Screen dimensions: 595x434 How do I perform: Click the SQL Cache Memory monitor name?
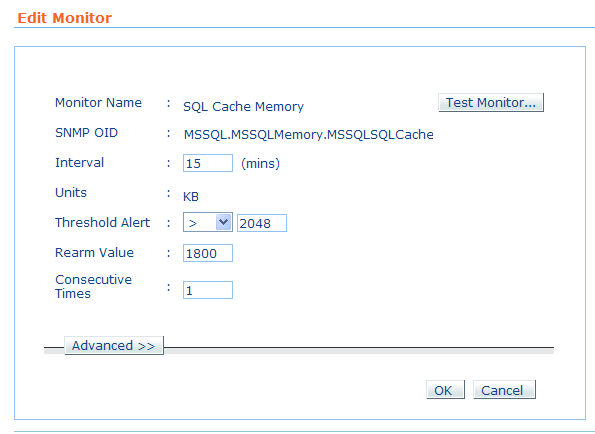tap(243, 107)
